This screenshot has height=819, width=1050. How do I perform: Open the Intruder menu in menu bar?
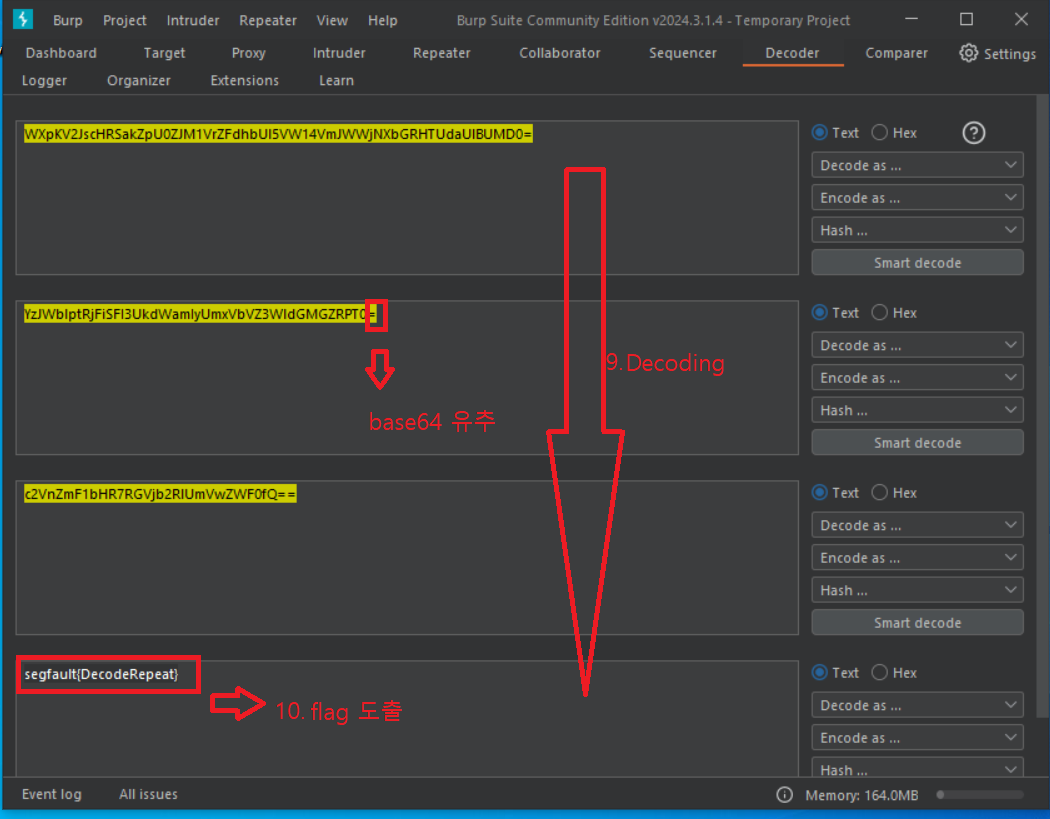tap(193, 20)
